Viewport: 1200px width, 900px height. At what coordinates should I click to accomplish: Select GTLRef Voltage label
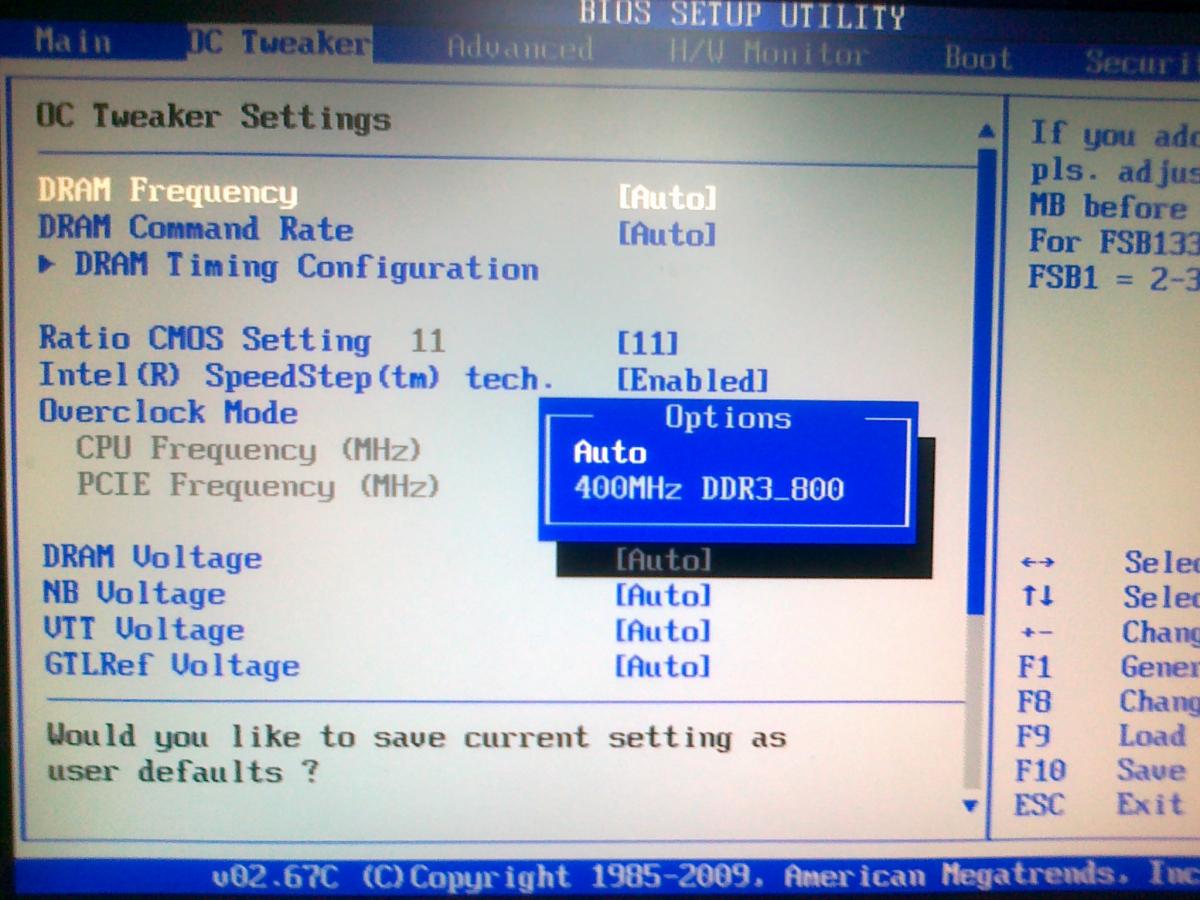click(171, 665)
